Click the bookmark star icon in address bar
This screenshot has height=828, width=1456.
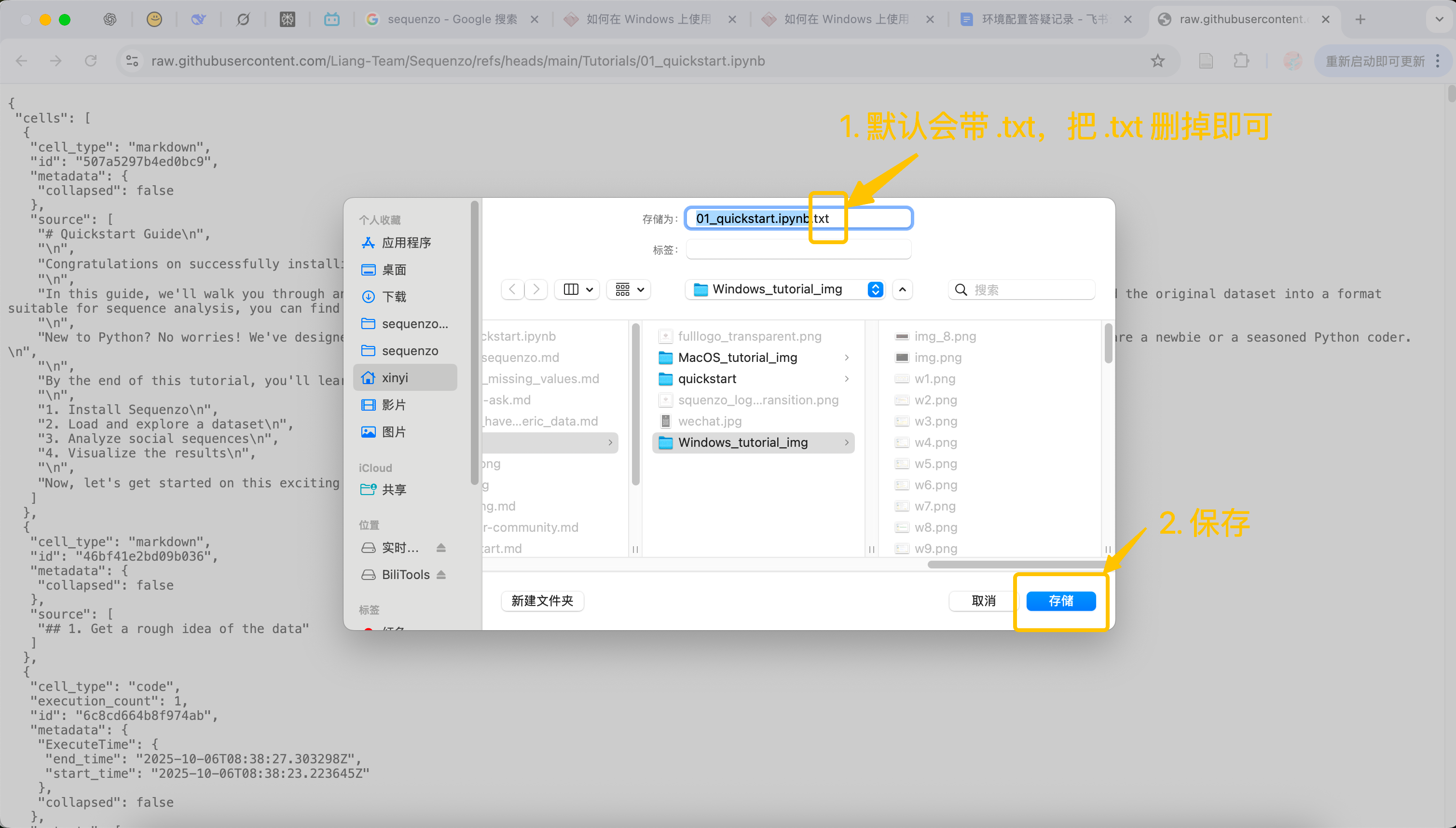1157,61
